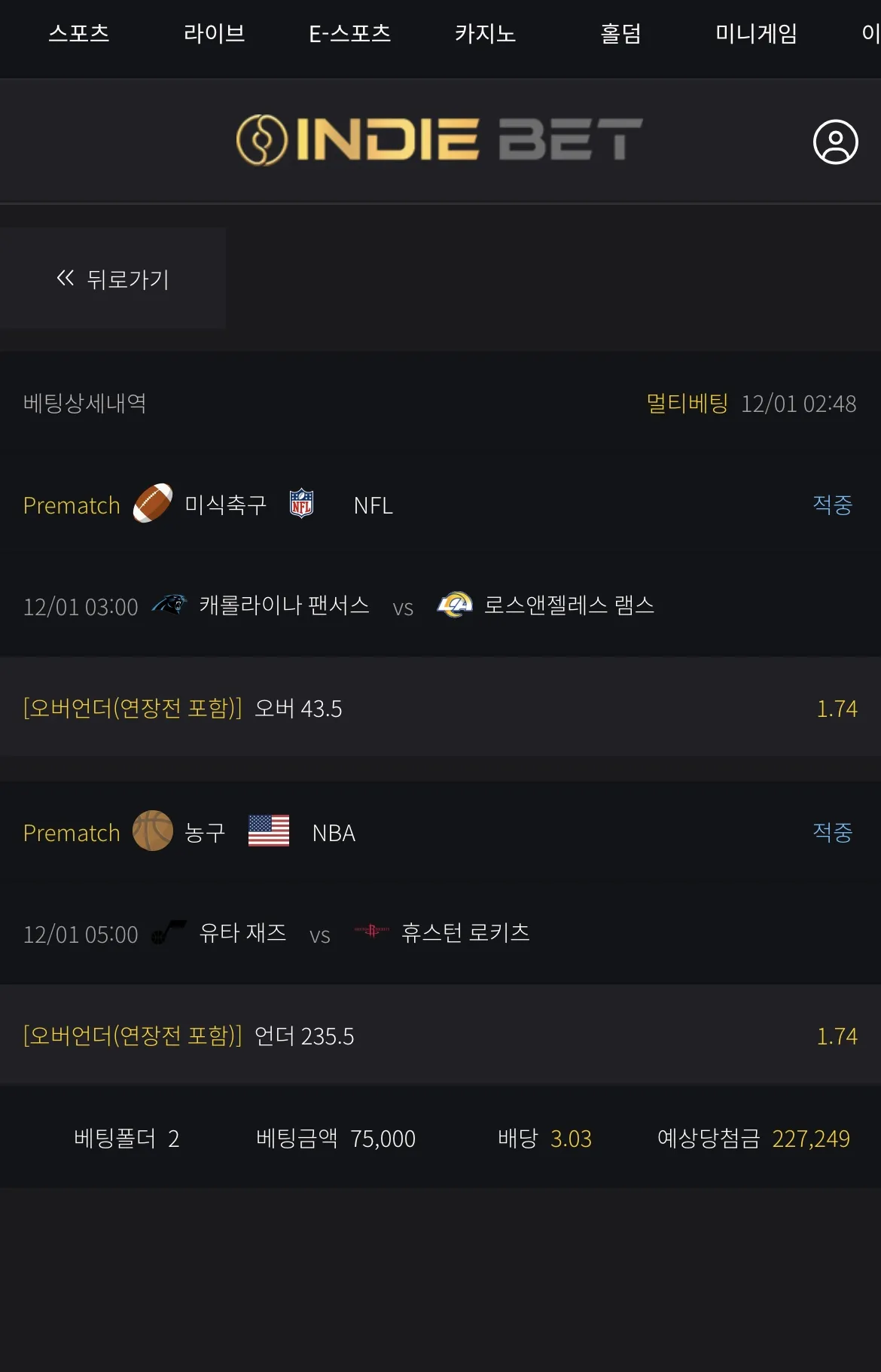Click the Utah Jazz team logo
Screen dimensions: 881x1372
[x=169, y=932]
